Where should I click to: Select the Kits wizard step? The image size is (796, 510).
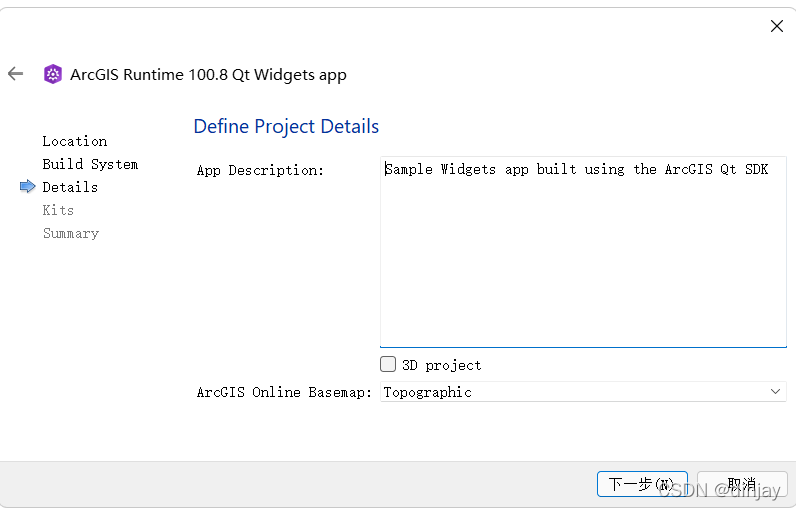click(58, 210)
